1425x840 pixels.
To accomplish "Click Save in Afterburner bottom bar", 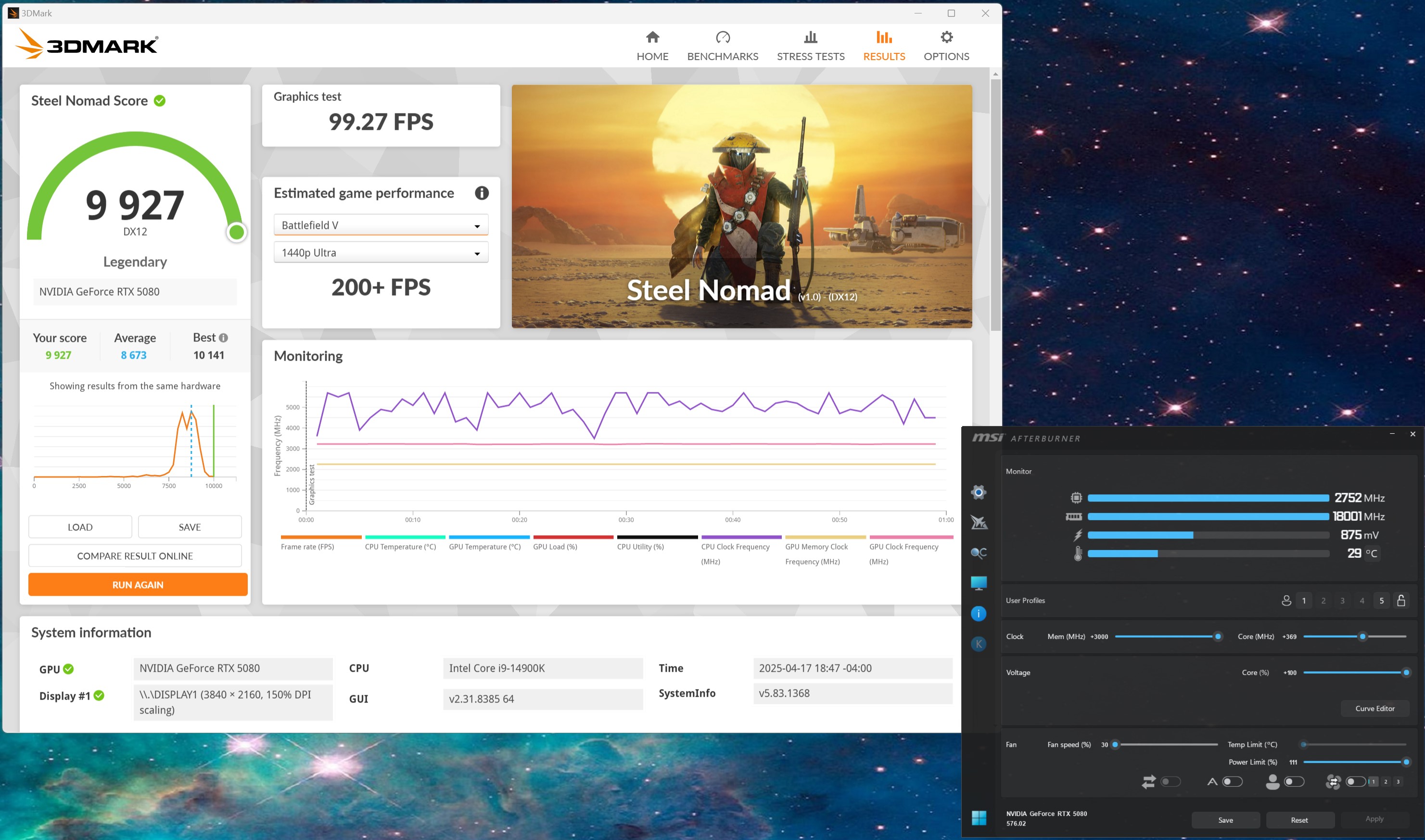I will (x=1226, y=820).
